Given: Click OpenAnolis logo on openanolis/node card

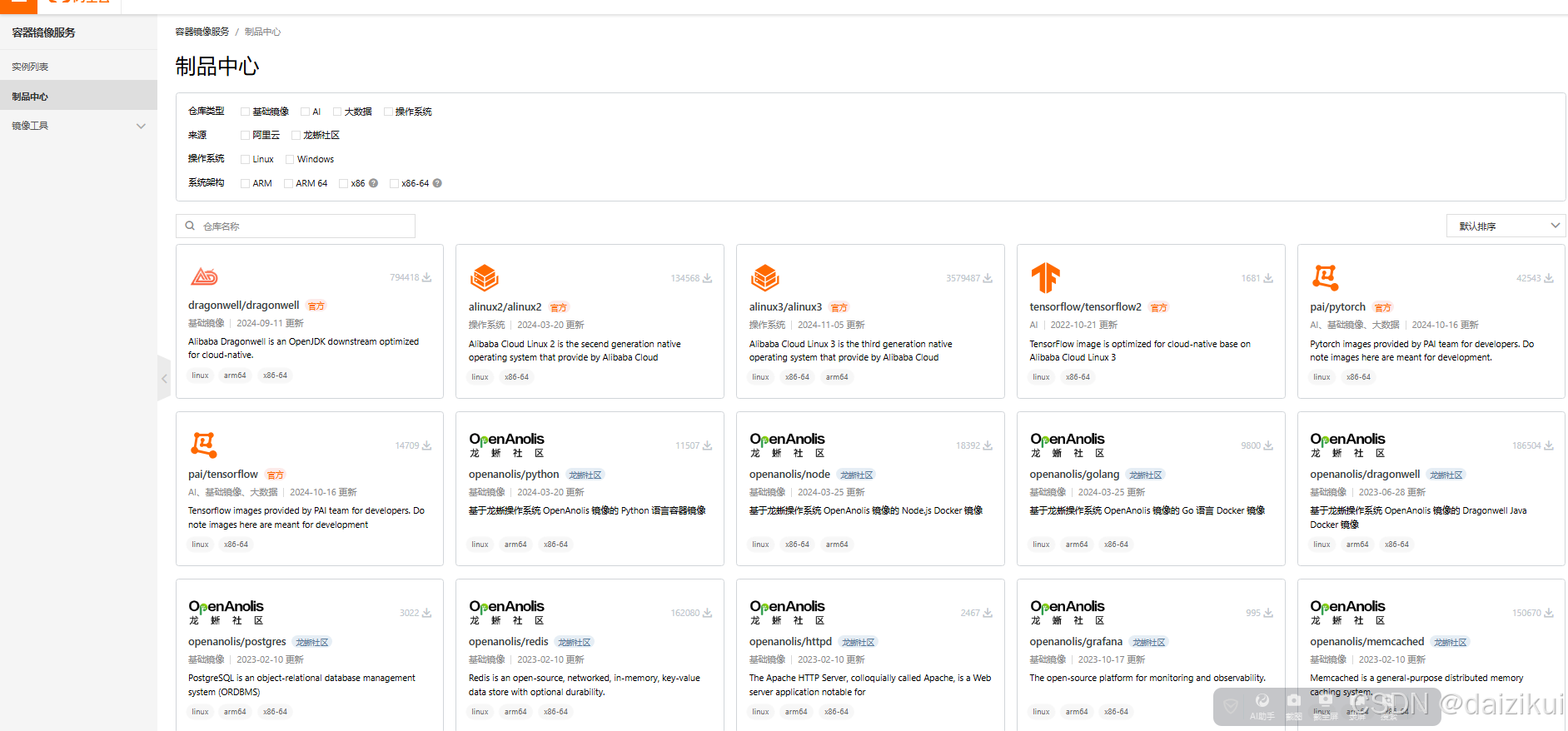Looking at the screenshot, I should [787, 445].
